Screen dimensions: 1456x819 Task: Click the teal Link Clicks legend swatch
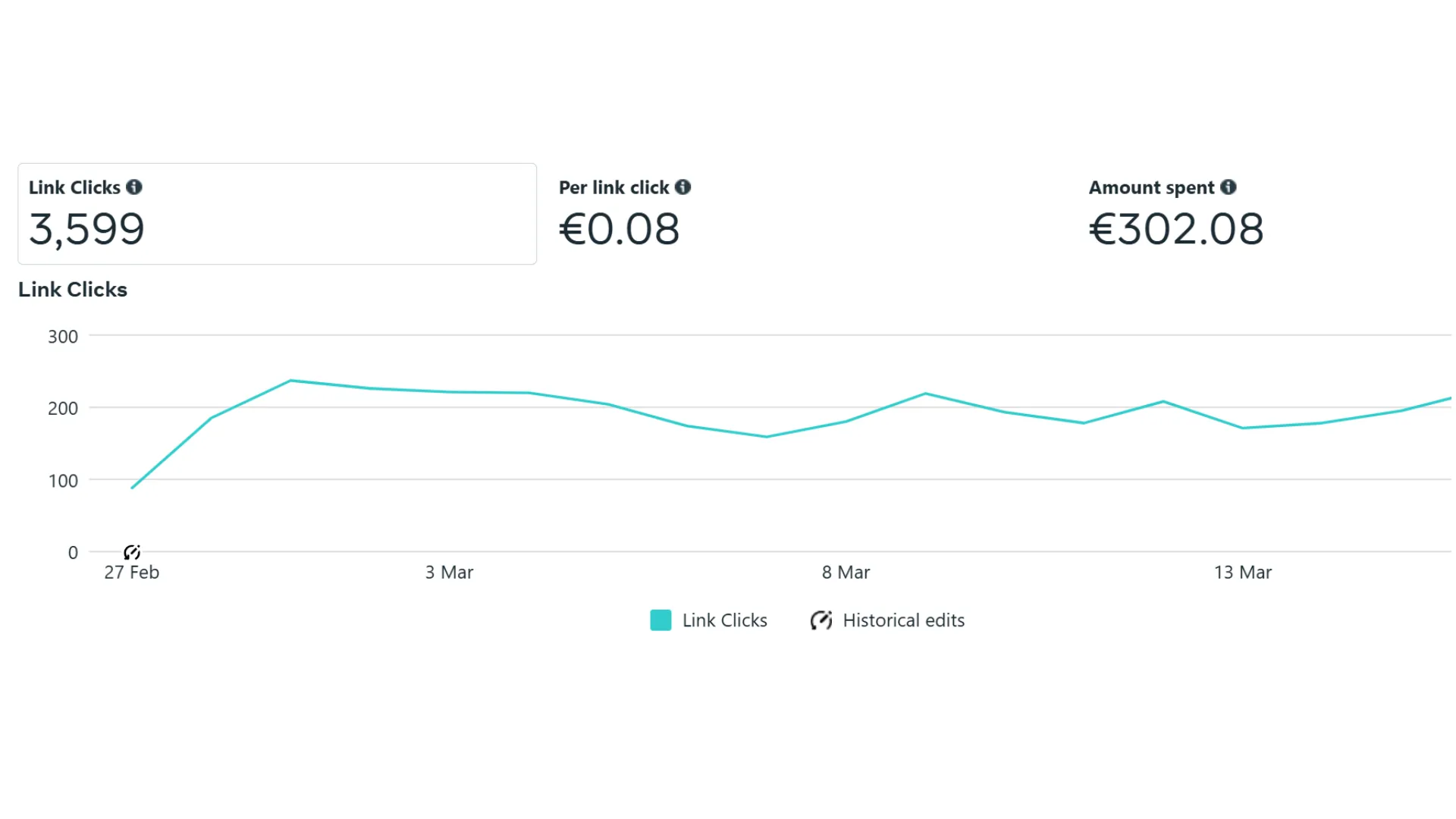tap(661, 620)
